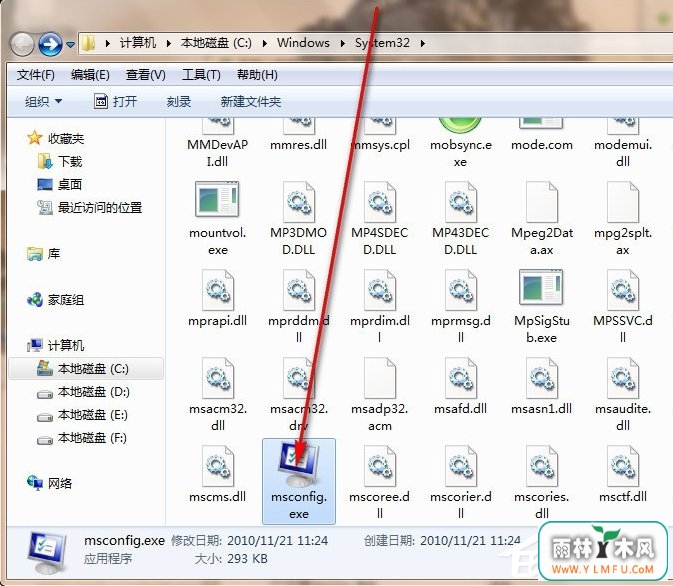Select the msasn1.dll file icon
The height and width of the screenshot is (586, 673).
click(542, 378)
